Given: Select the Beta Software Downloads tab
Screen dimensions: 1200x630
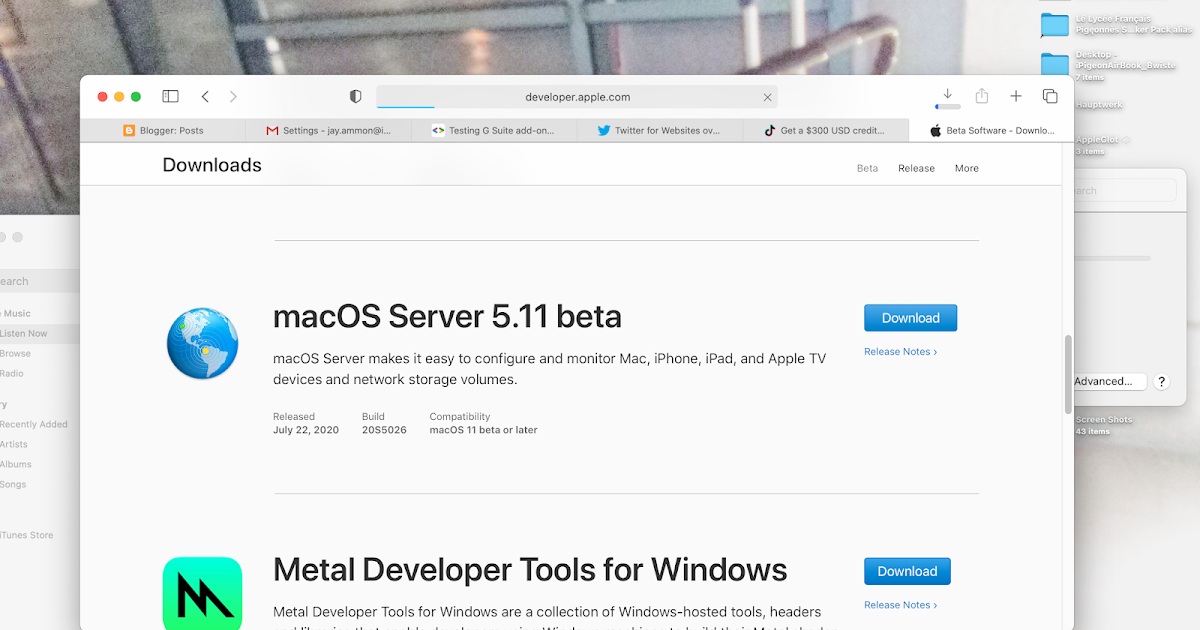Looking at the screenshot, I should coord(991,130).
